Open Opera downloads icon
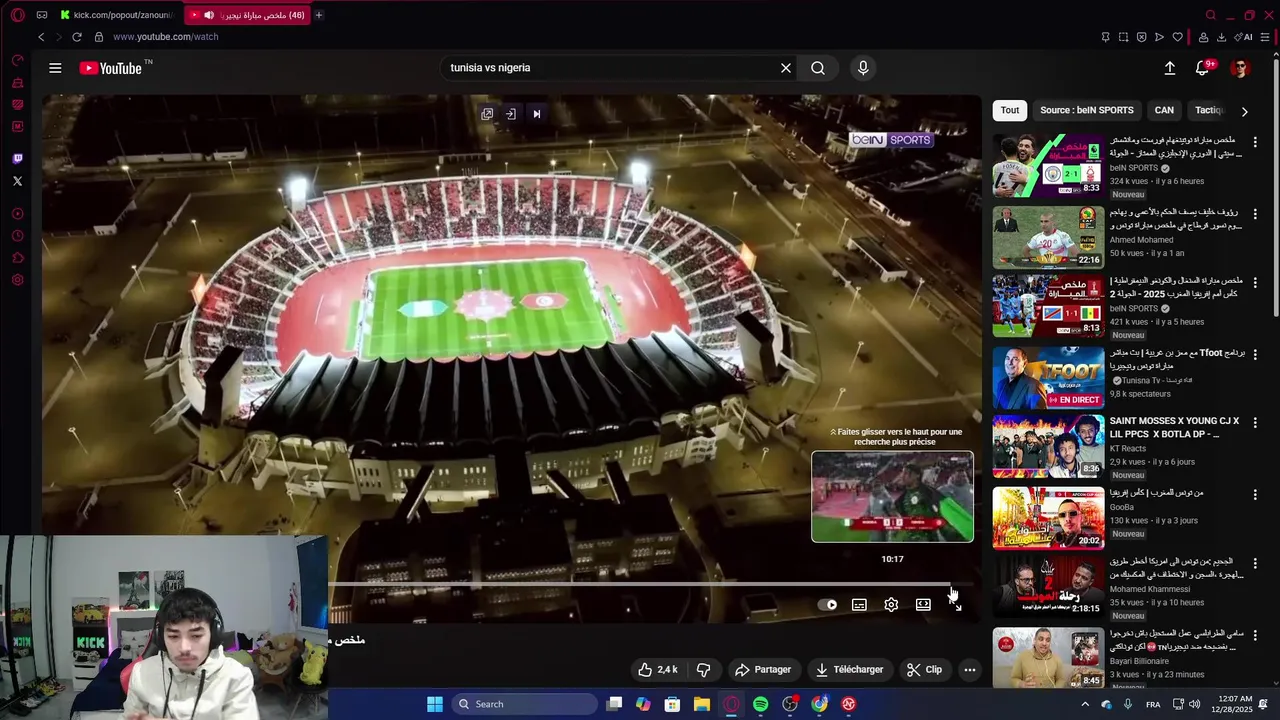 tap(1221, 37)
